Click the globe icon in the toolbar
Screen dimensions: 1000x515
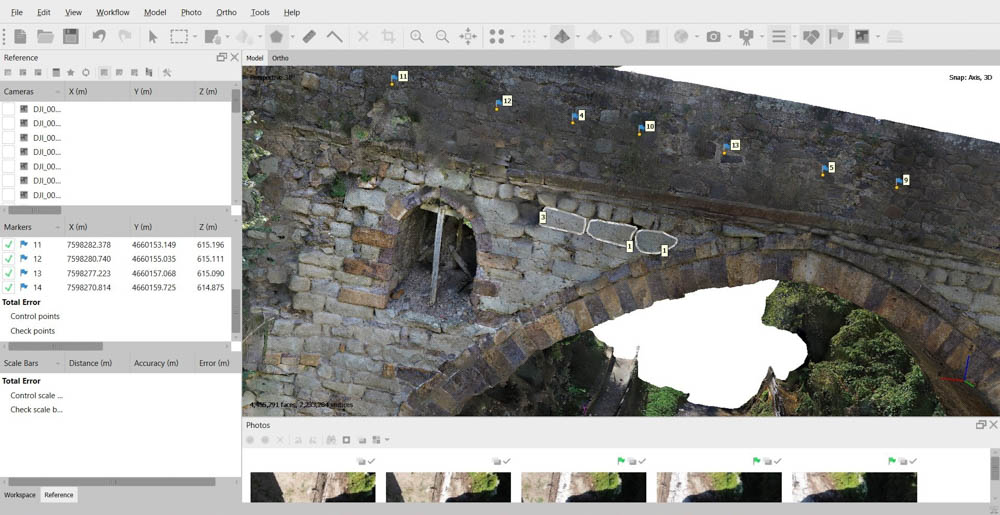680,36
